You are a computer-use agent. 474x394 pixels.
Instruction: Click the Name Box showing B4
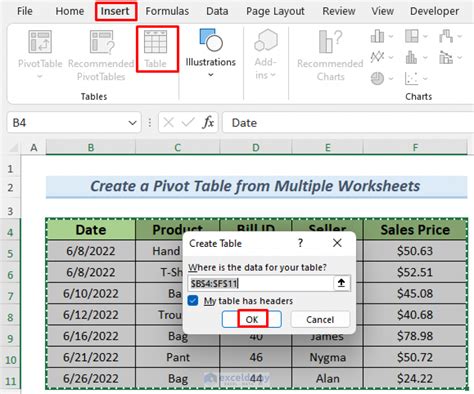click(67, 123)
